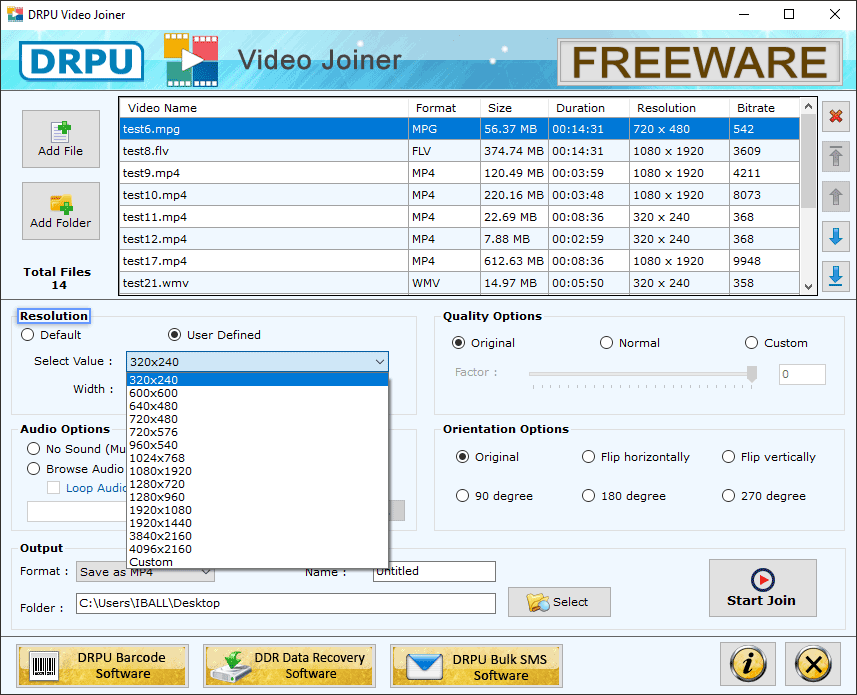Image resolution: width=857 pixels, height=695 pixels.
Task: Select Default resolution radio button
Action: pos(27,334)
